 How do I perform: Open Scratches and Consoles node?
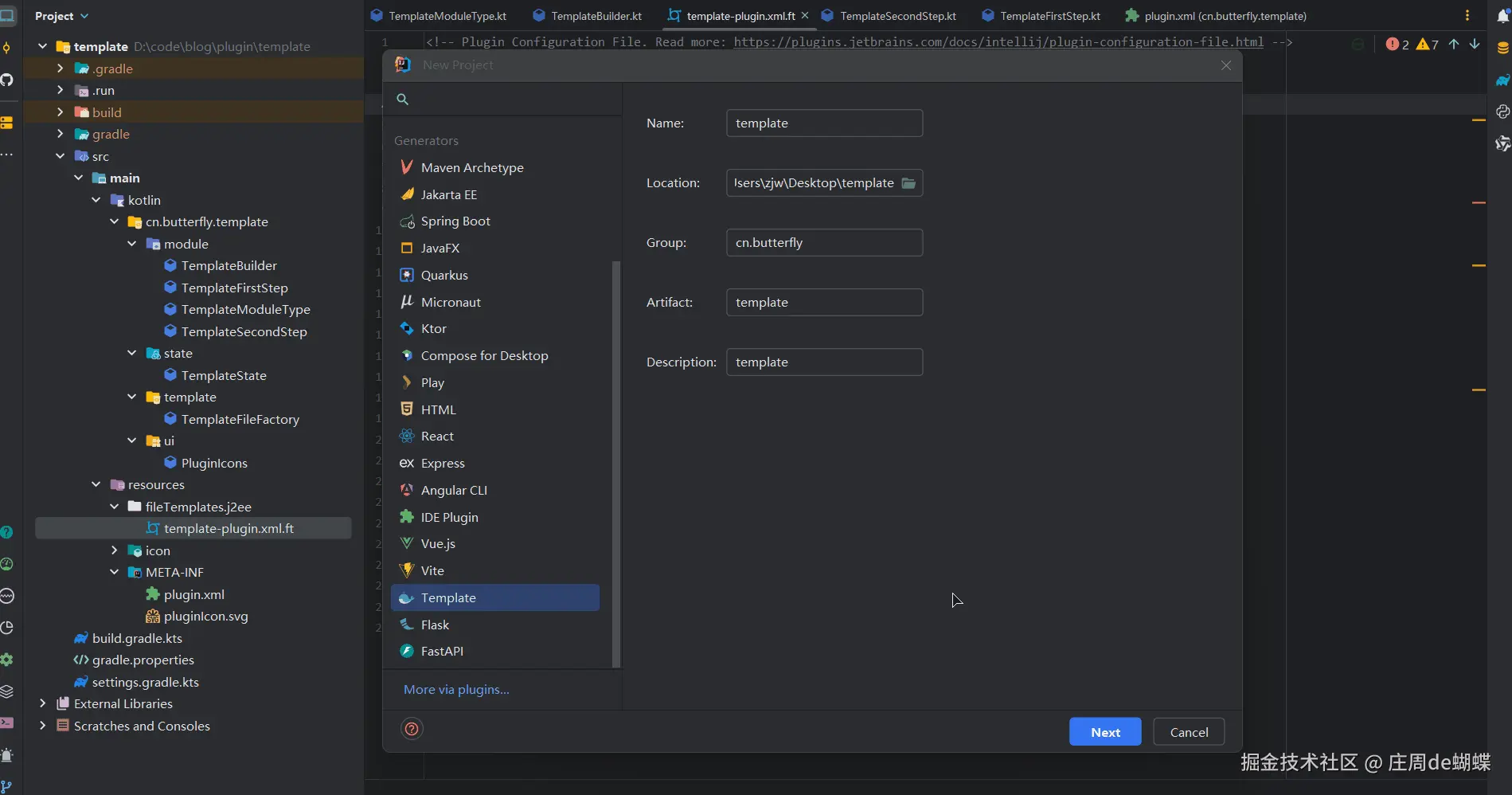click(142, 726)
